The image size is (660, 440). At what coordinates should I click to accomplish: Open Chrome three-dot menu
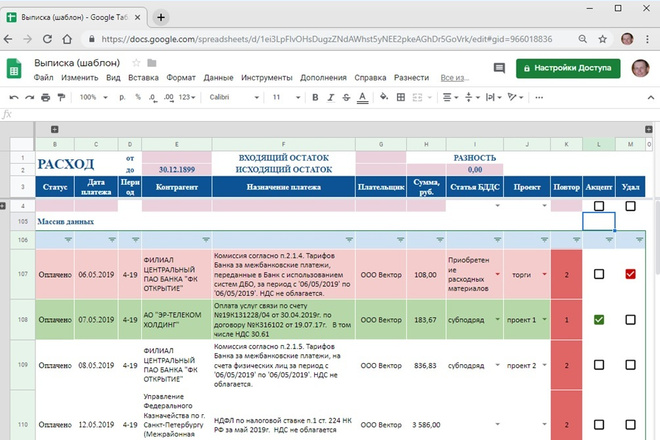click(647, 39)
